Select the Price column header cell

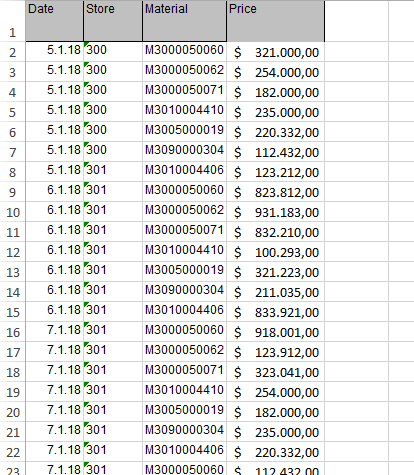click(x=275, y=21)
